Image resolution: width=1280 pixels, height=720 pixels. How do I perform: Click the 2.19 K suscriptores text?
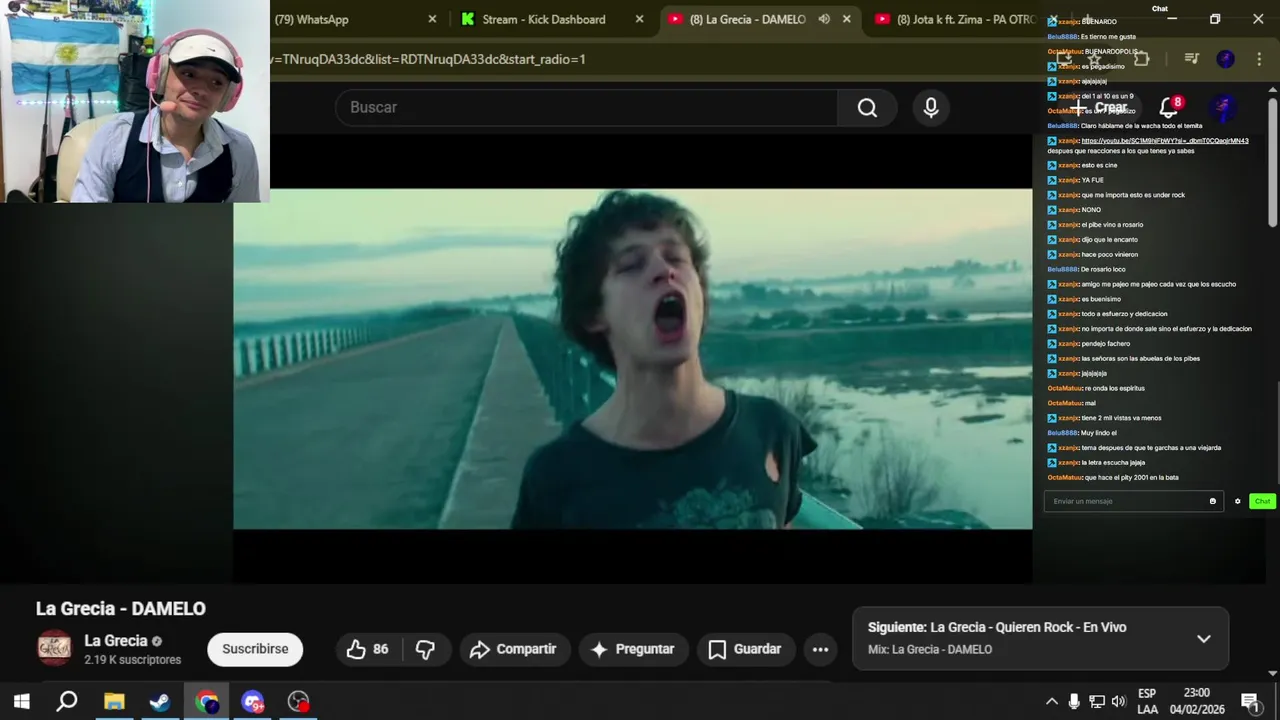tap(133, 660)
